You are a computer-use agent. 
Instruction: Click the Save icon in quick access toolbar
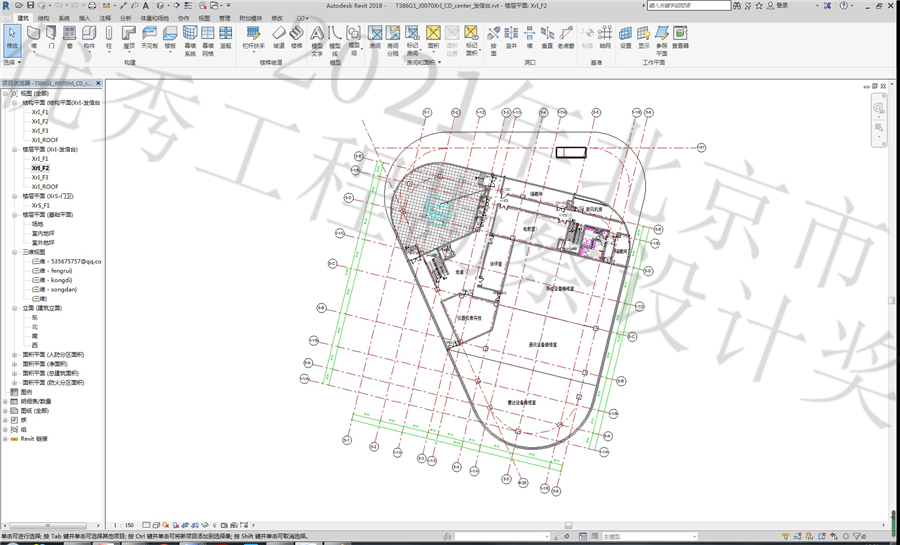coord(30,5)
